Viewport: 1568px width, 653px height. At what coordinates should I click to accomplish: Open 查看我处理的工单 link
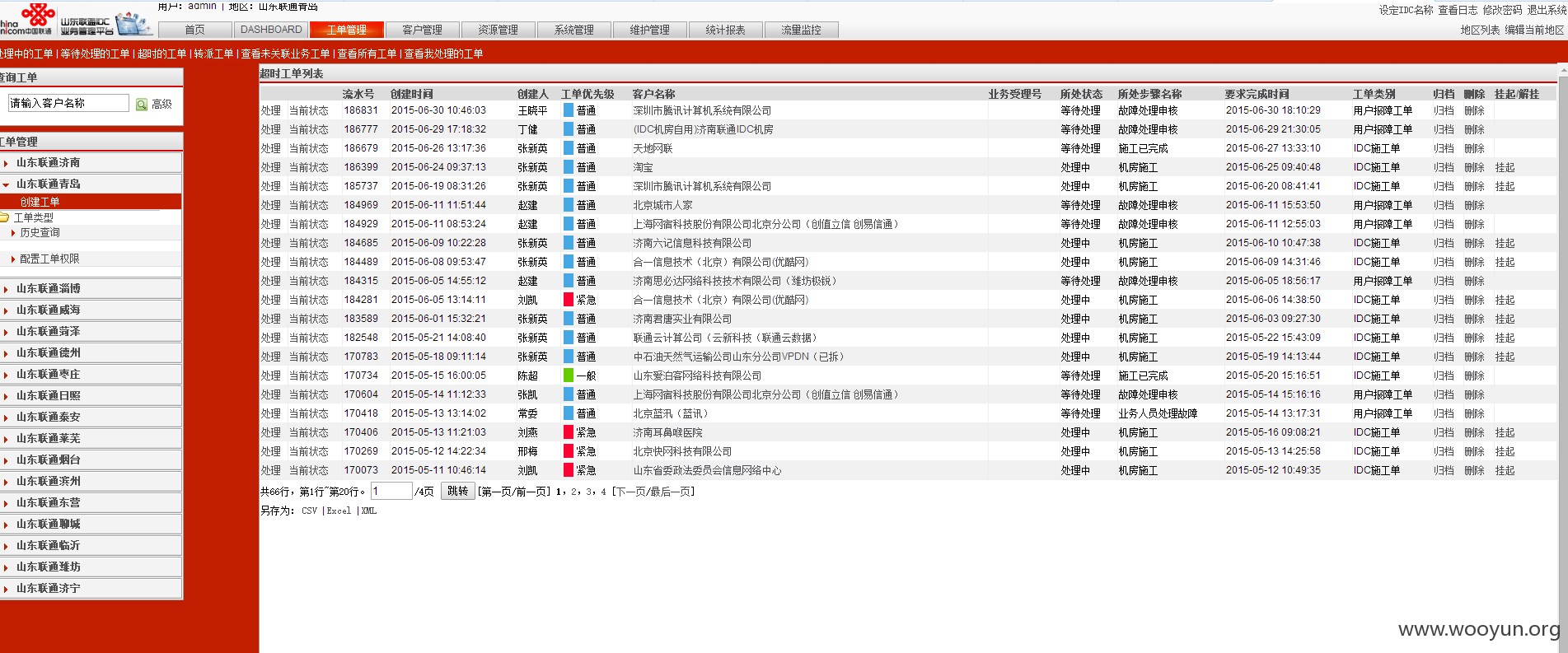(443, 54)
